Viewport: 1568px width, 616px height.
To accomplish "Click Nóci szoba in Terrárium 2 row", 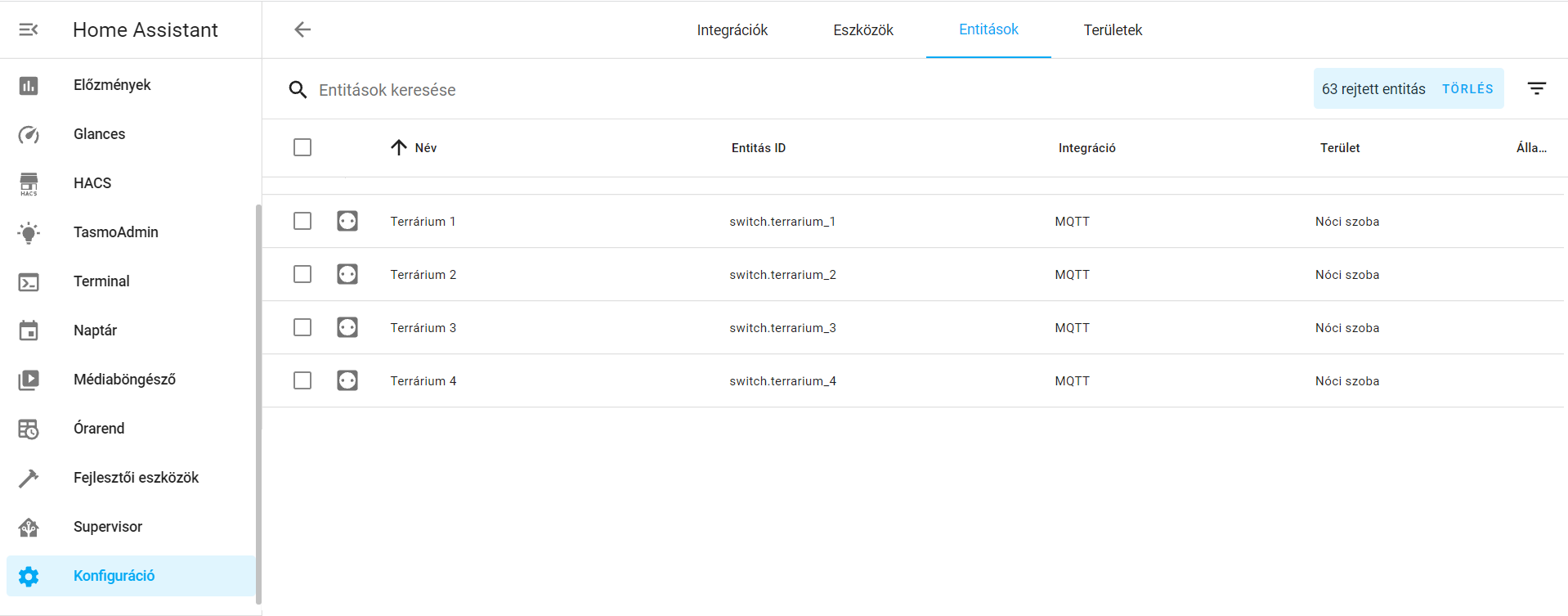I will pos(1347,275).
